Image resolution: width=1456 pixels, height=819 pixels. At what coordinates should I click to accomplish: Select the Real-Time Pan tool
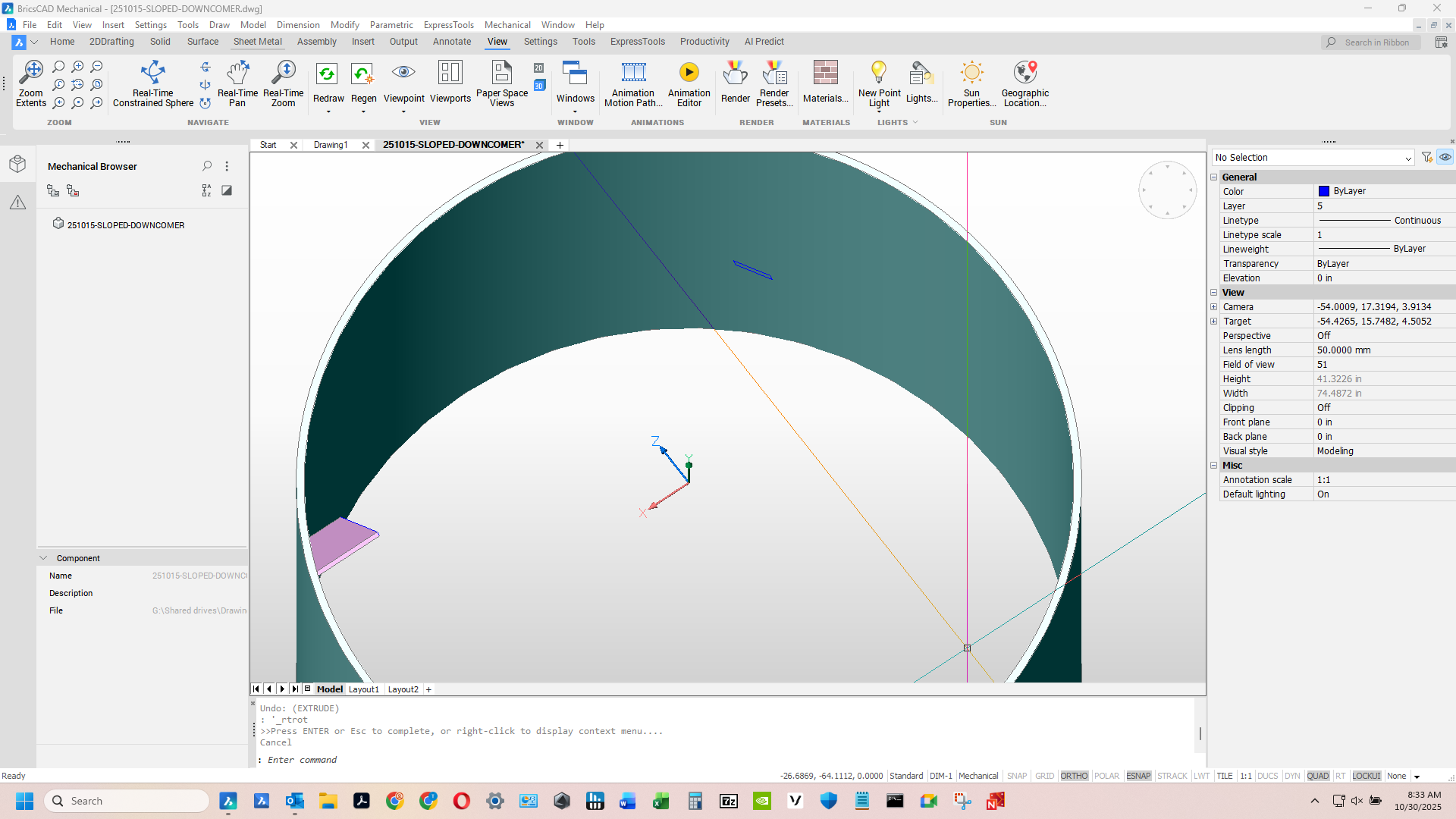(x=237, y=83)
